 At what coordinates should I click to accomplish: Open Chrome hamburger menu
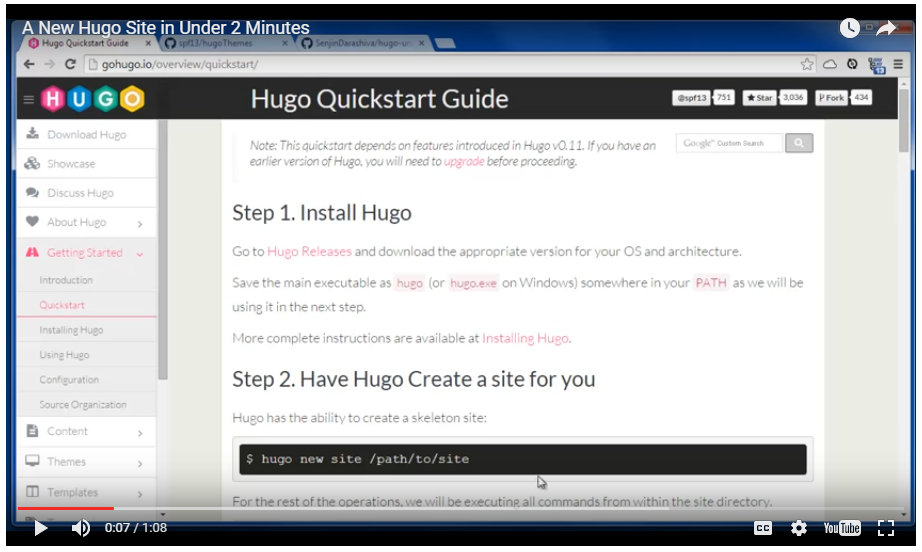(898, 64)
